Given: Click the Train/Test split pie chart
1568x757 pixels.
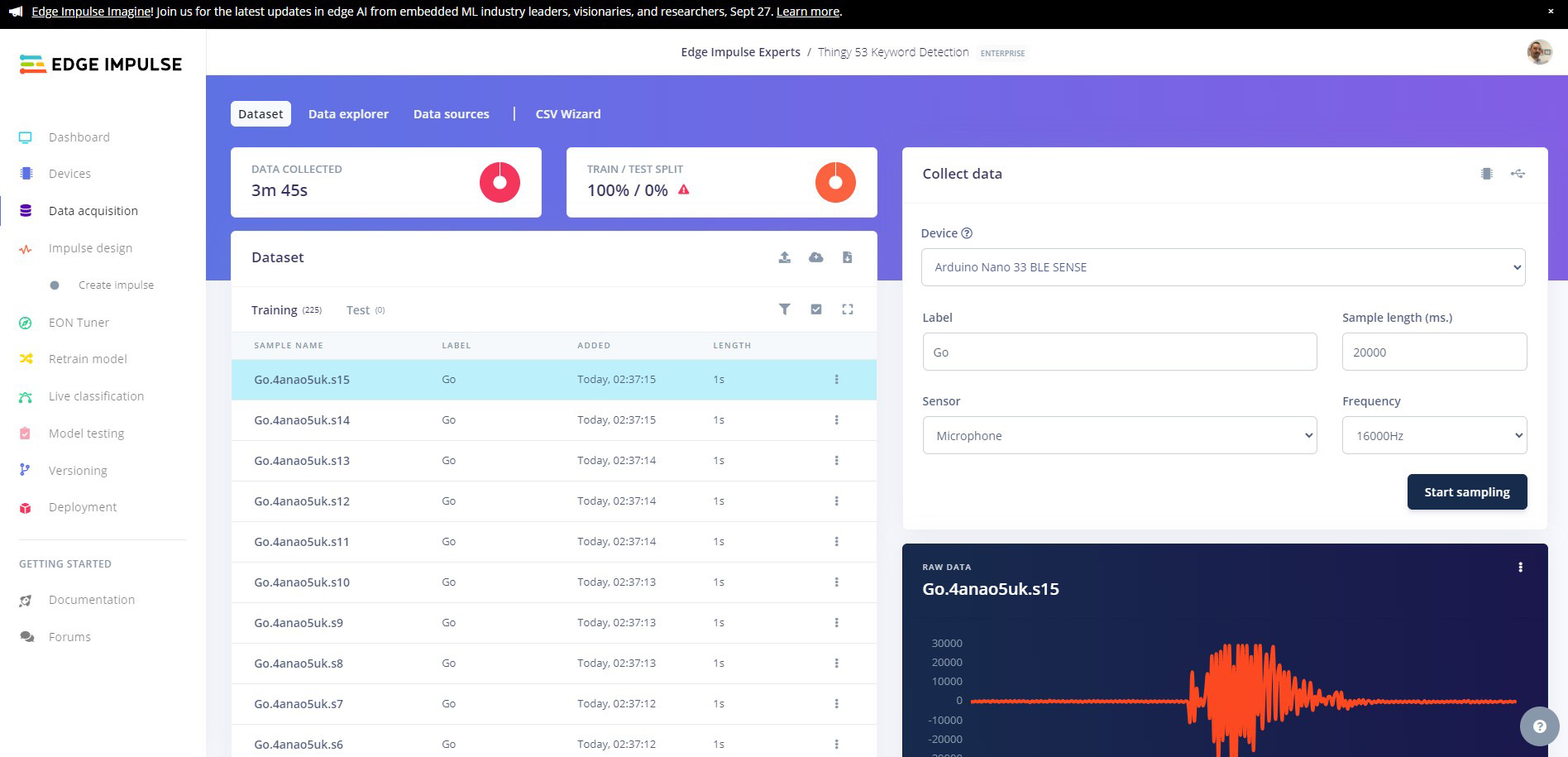Looking at the screenshot, I should point(835,182).
